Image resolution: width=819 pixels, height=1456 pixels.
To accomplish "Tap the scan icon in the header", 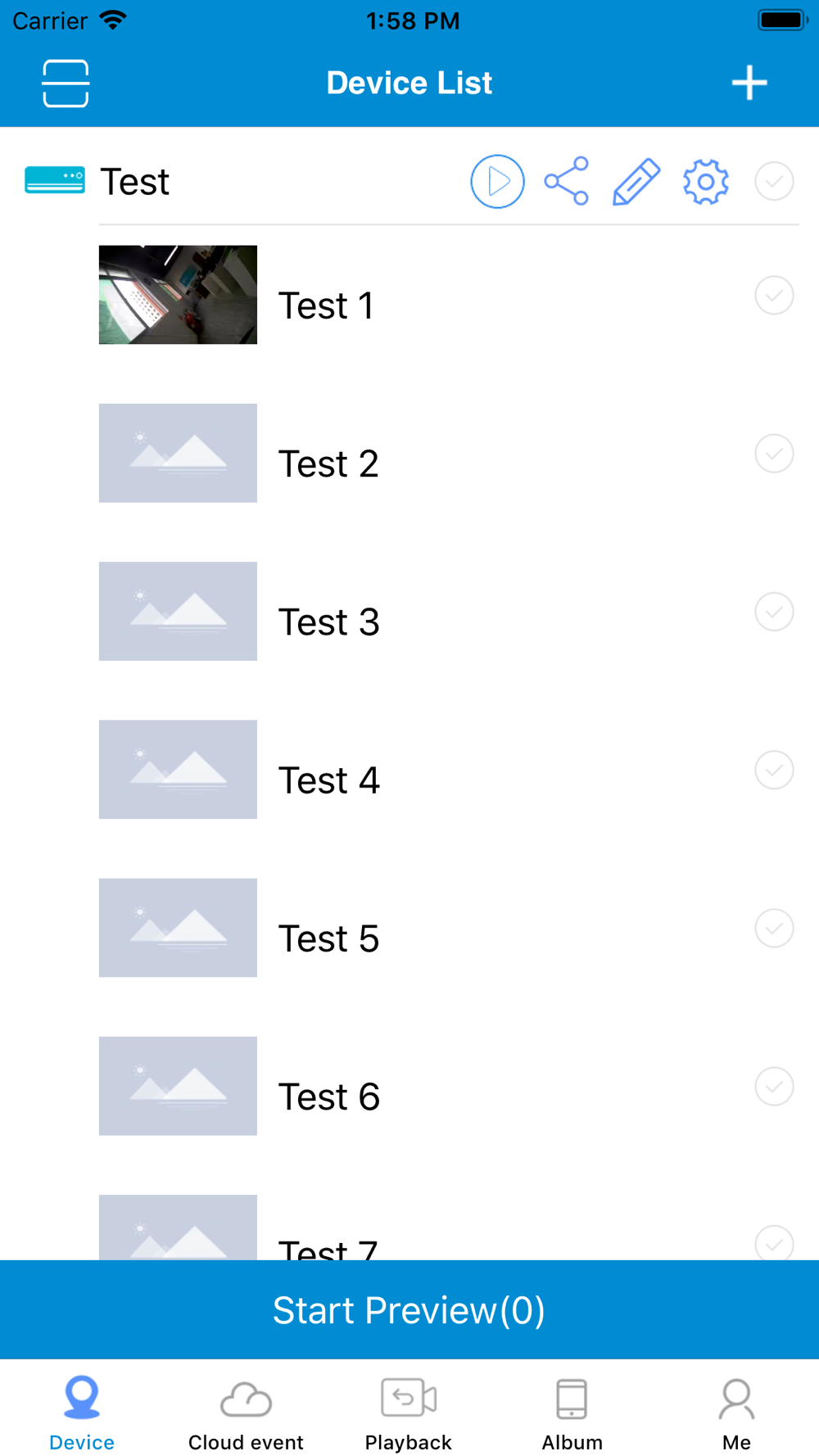I will point(66,83).
